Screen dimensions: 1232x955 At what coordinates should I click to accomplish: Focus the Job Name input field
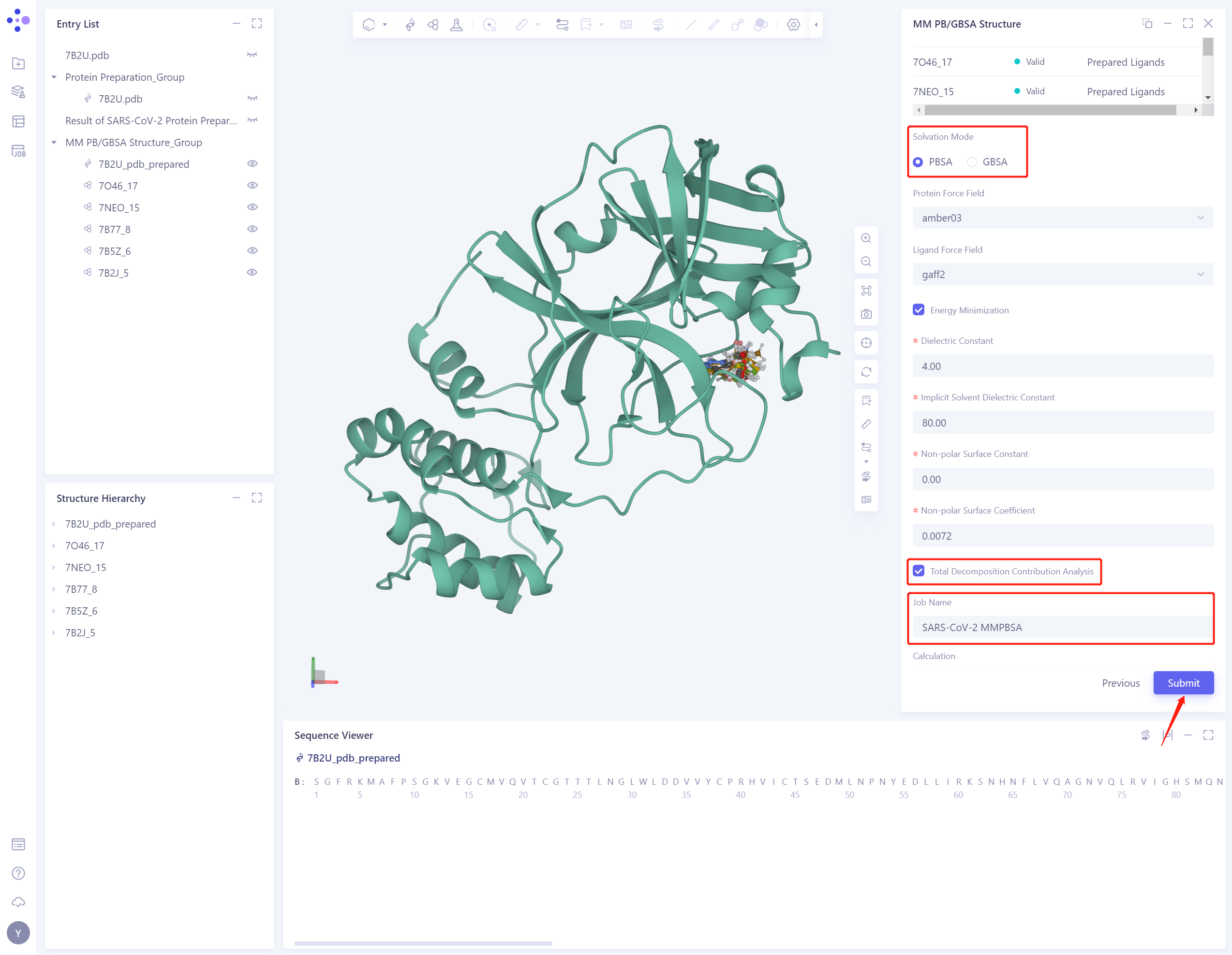pyautogui.click(x=1063, y=627)
